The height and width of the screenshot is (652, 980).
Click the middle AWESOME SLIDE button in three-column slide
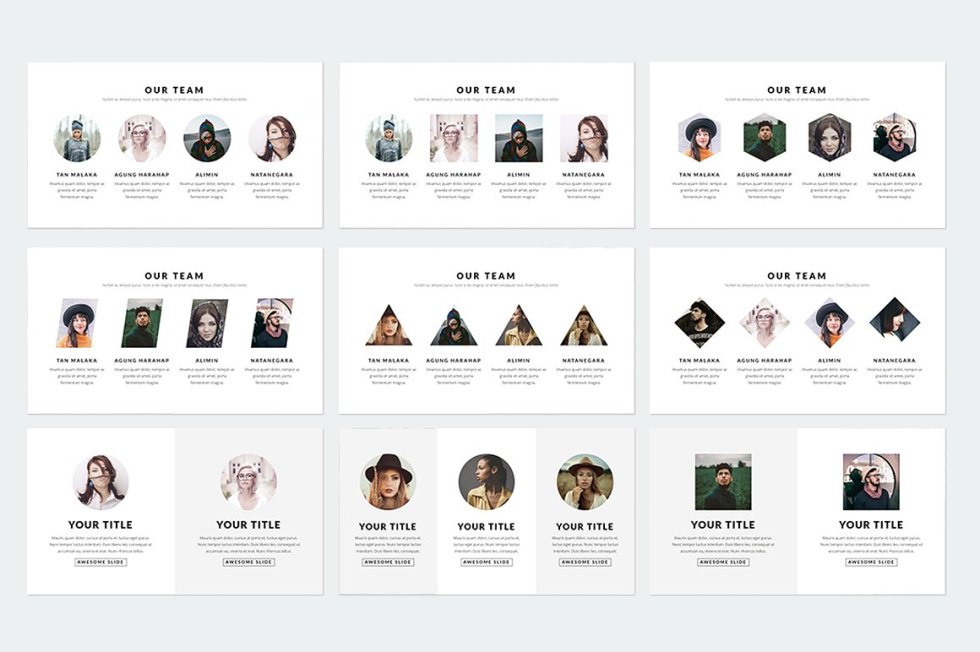486,562
